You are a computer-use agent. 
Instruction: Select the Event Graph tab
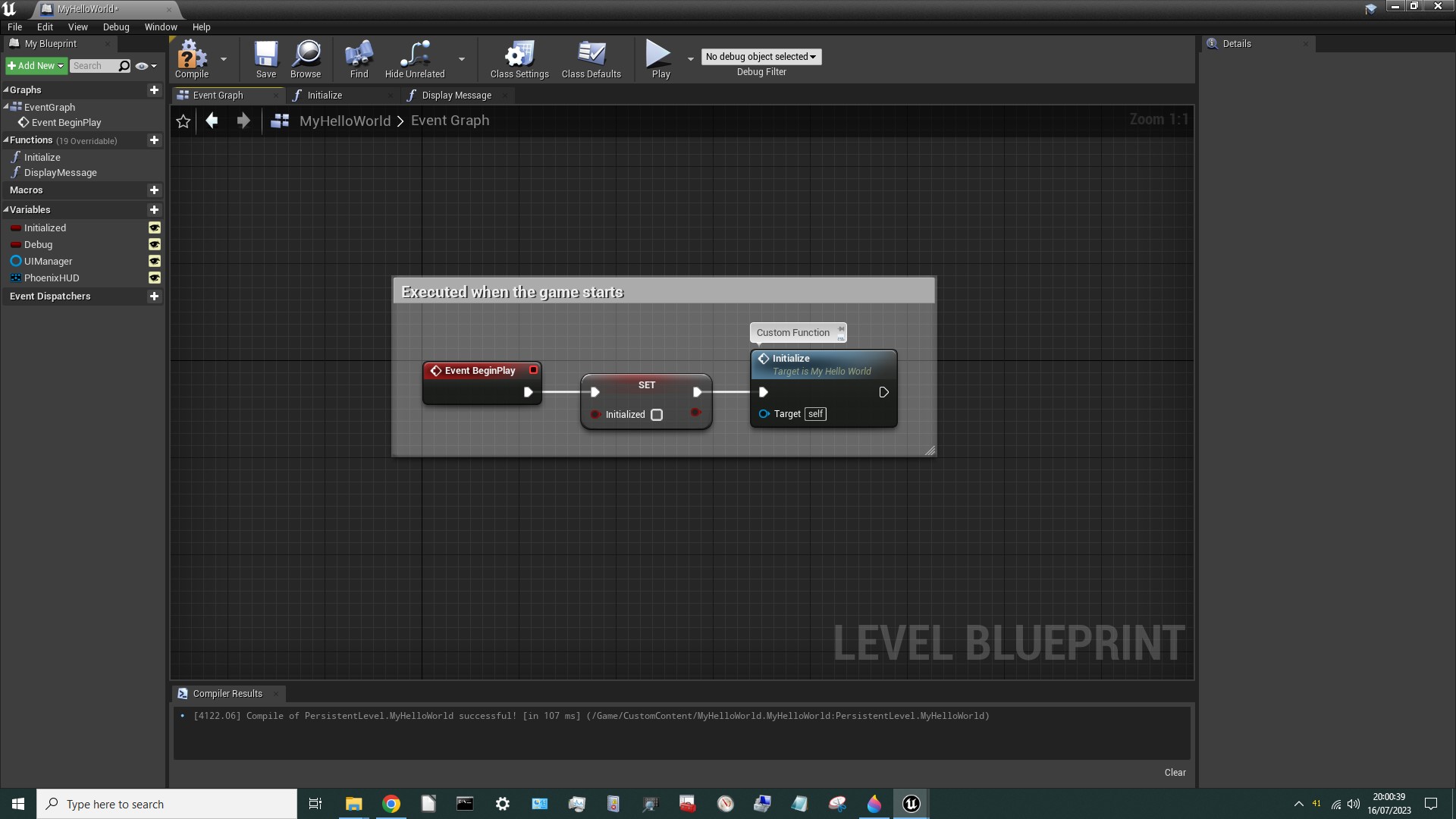click(227, 96)
